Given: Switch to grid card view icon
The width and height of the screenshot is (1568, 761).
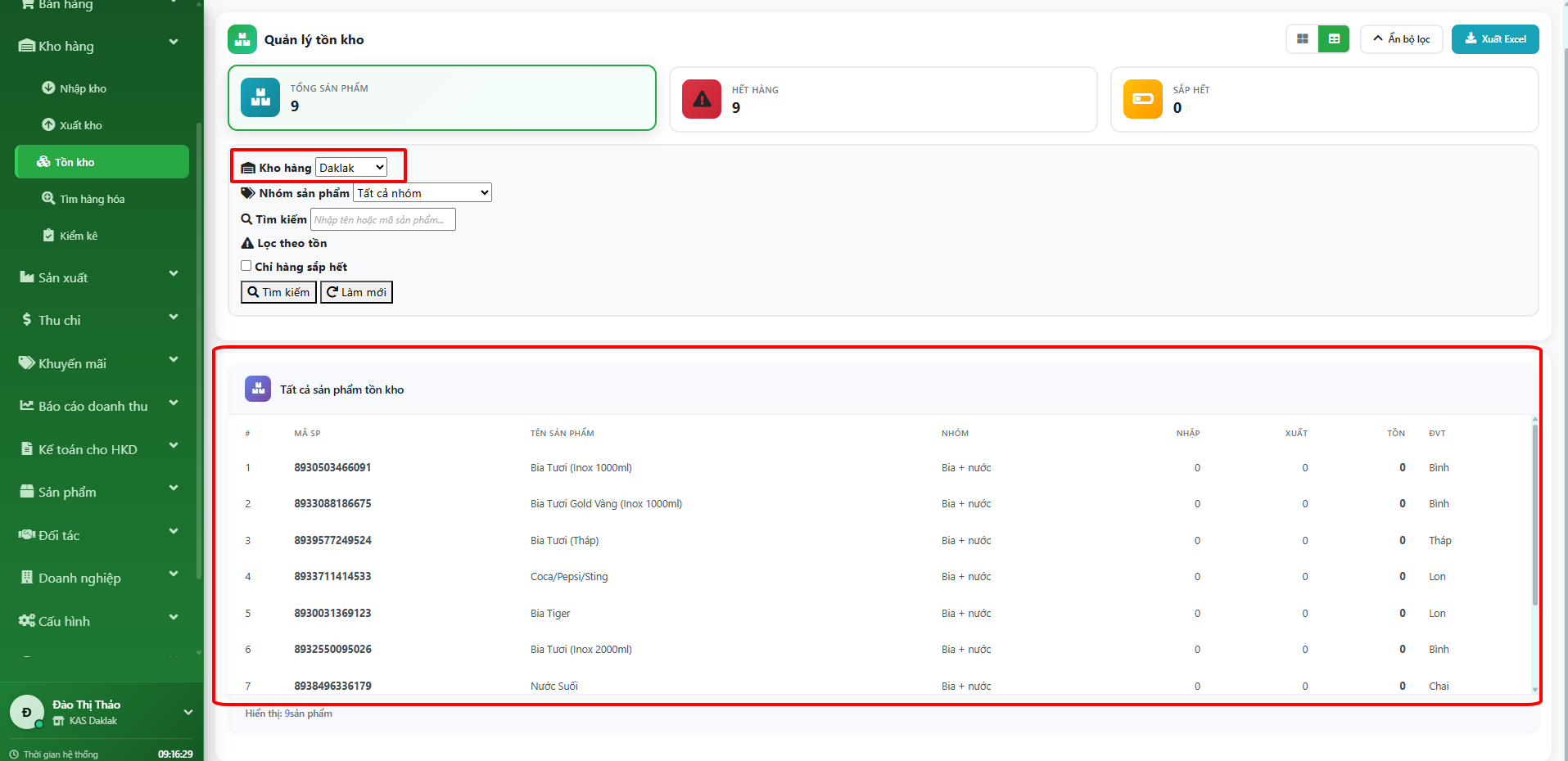Looking at the screenshot, I should click(1302, 39).
